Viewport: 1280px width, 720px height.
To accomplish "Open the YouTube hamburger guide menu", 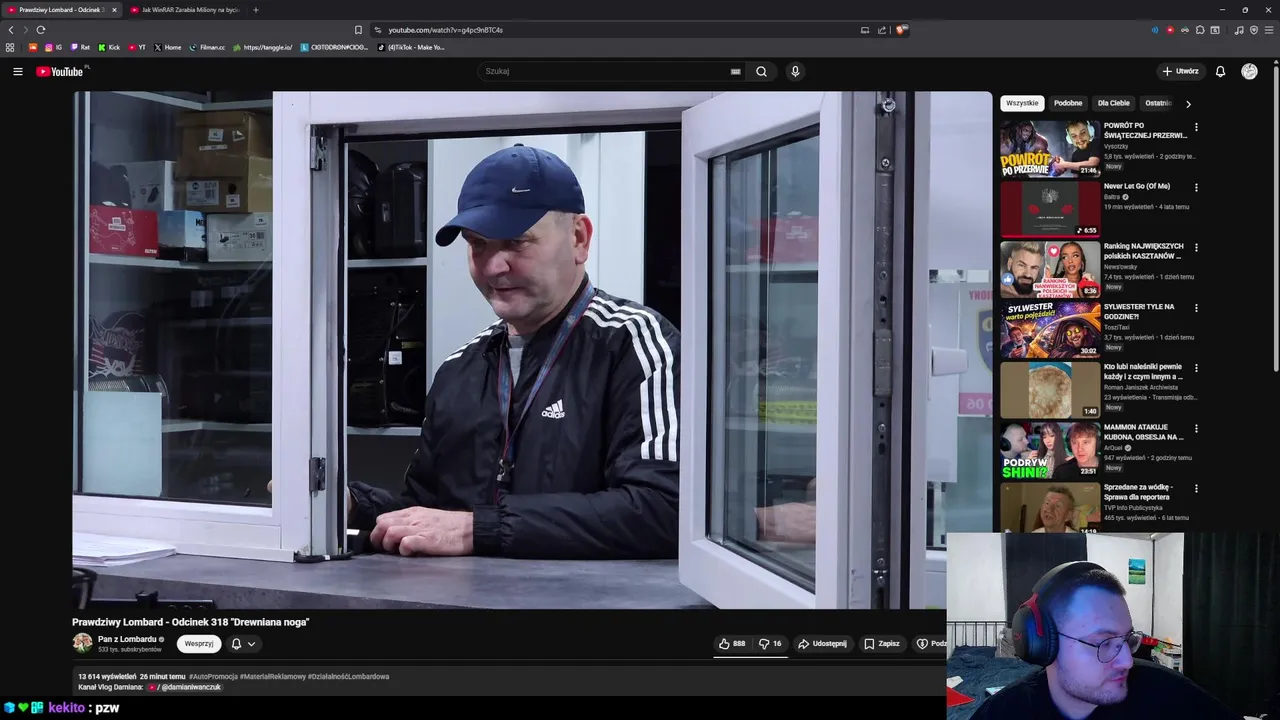I will pos(17,71).
